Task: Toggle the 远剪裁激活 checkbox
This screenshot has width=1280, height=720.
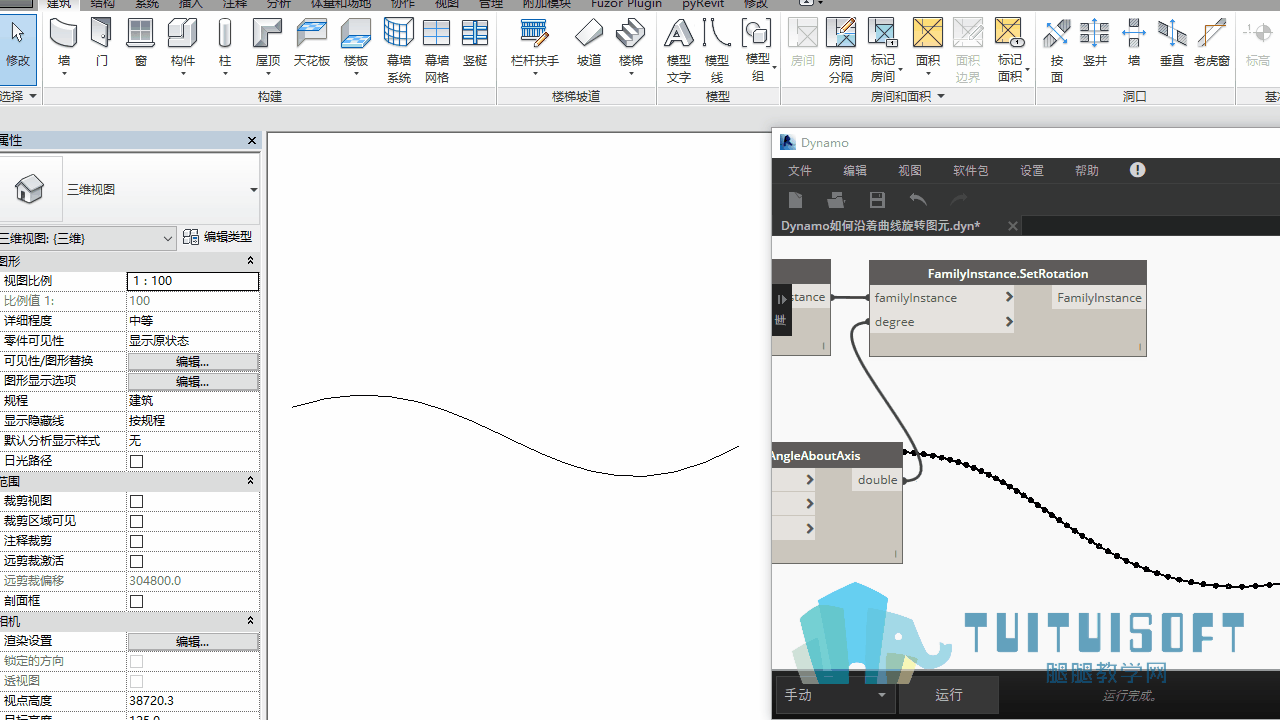Action: click(137, 561)
